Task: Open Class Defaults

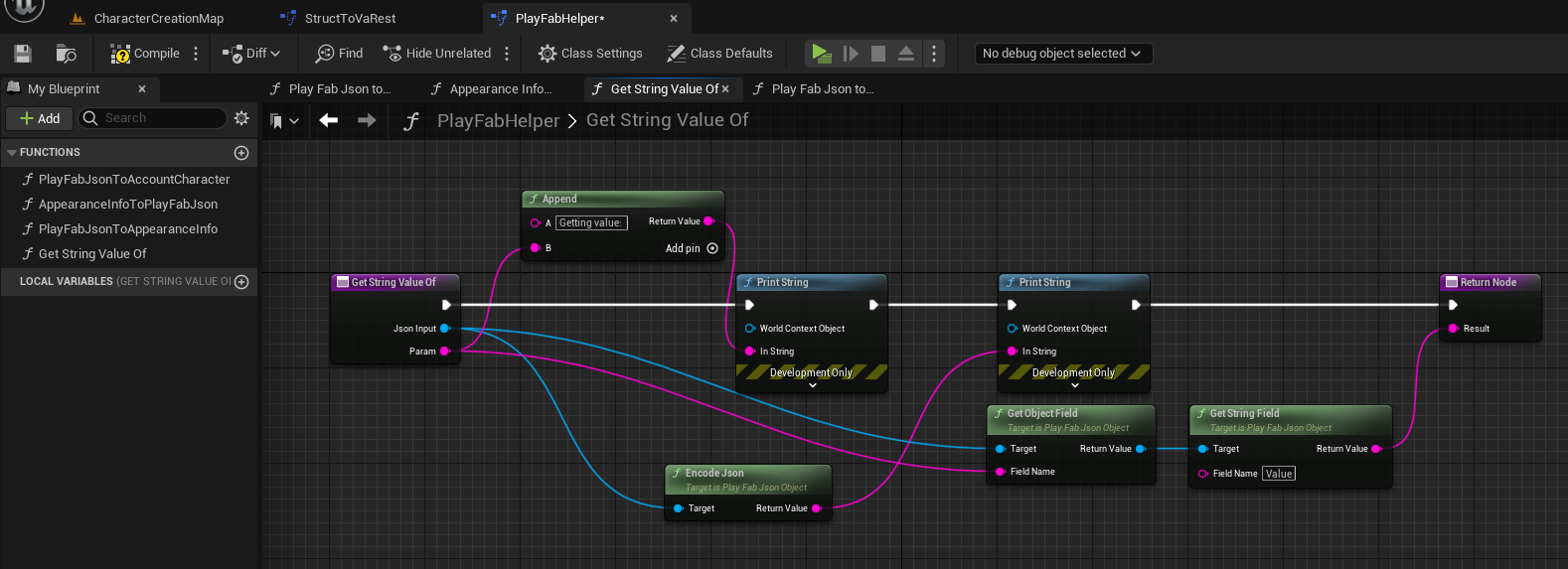Action: coord(719,54)
